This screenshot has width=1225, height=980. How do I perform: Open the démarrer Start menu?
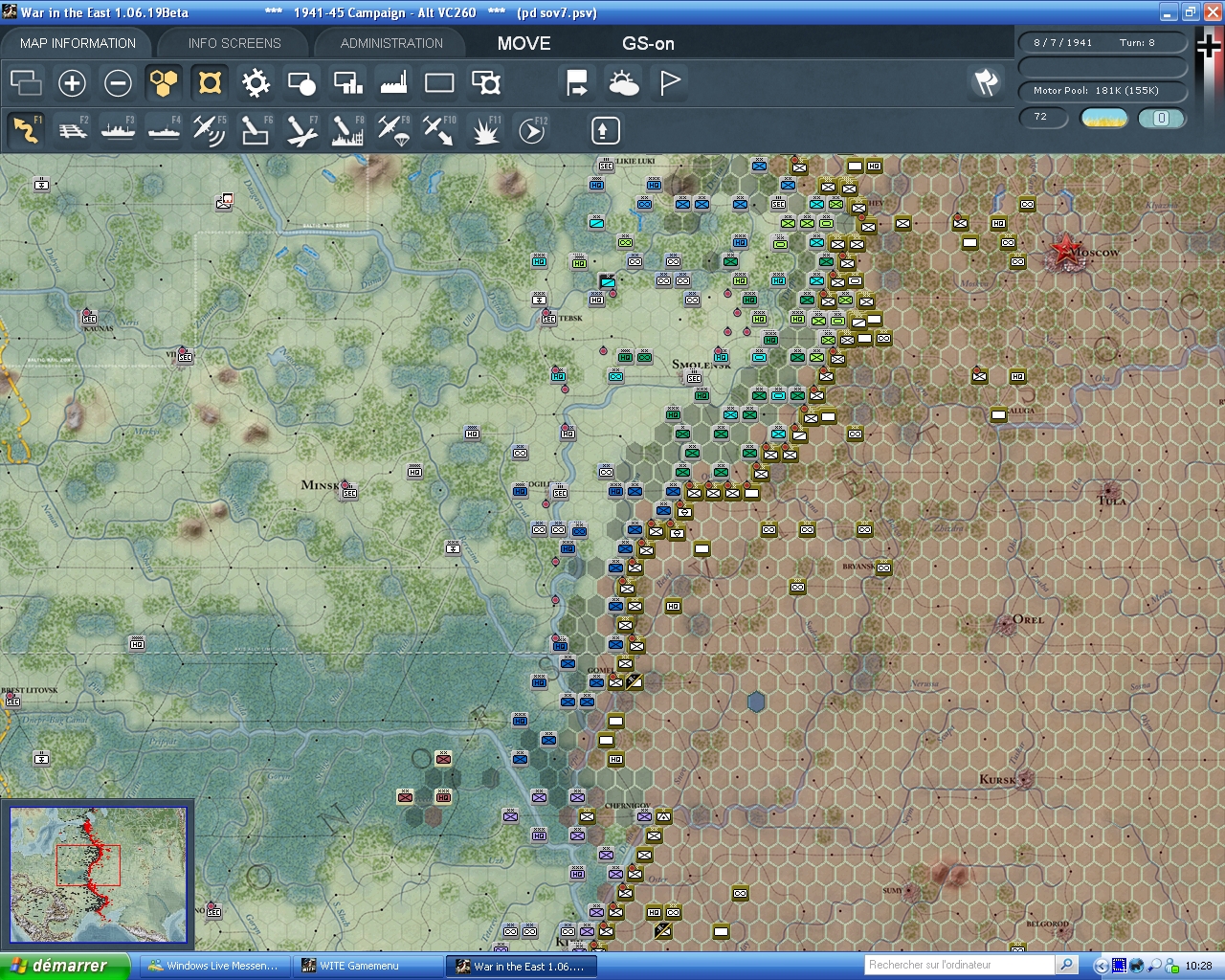(64, 966)
